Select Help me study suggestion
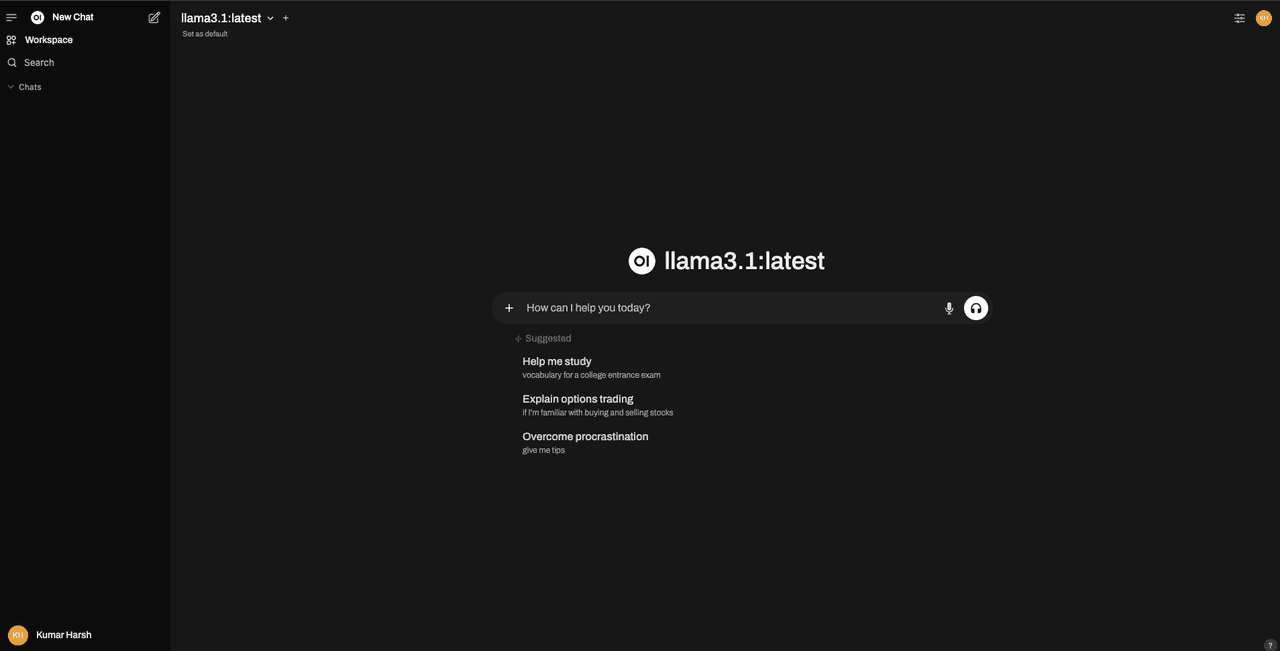 (592, 367)
